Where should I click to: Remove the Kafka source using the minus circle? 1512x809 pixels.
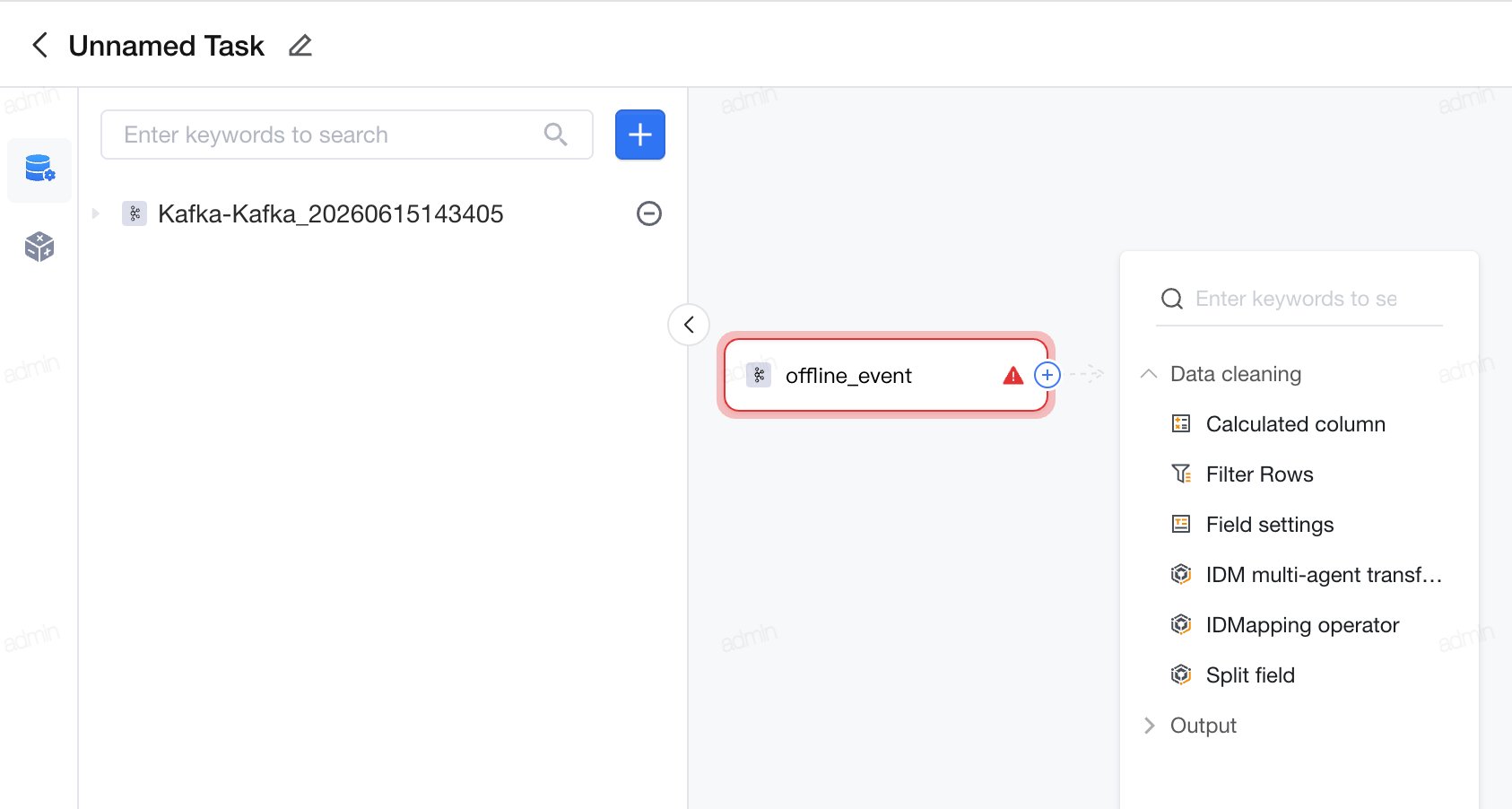pos(649,213)
